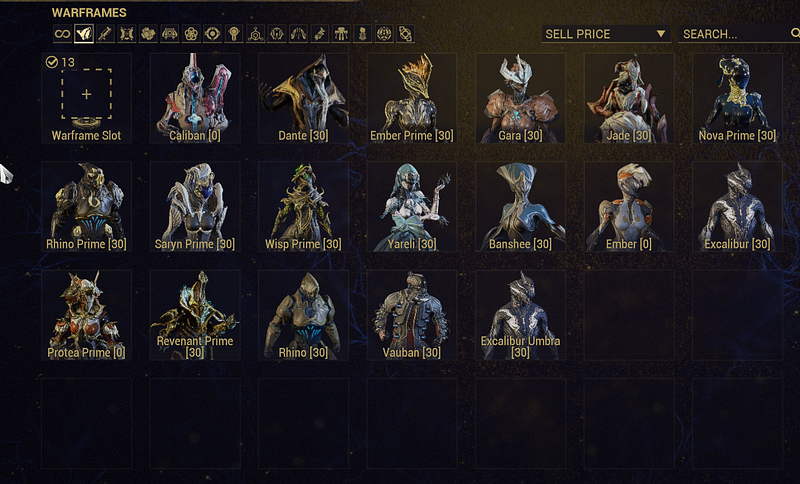Viewport: 800px width, 484px height.
Task: Pick the Wisp Prime [30] thumbnail
Action: click(303, 206)
